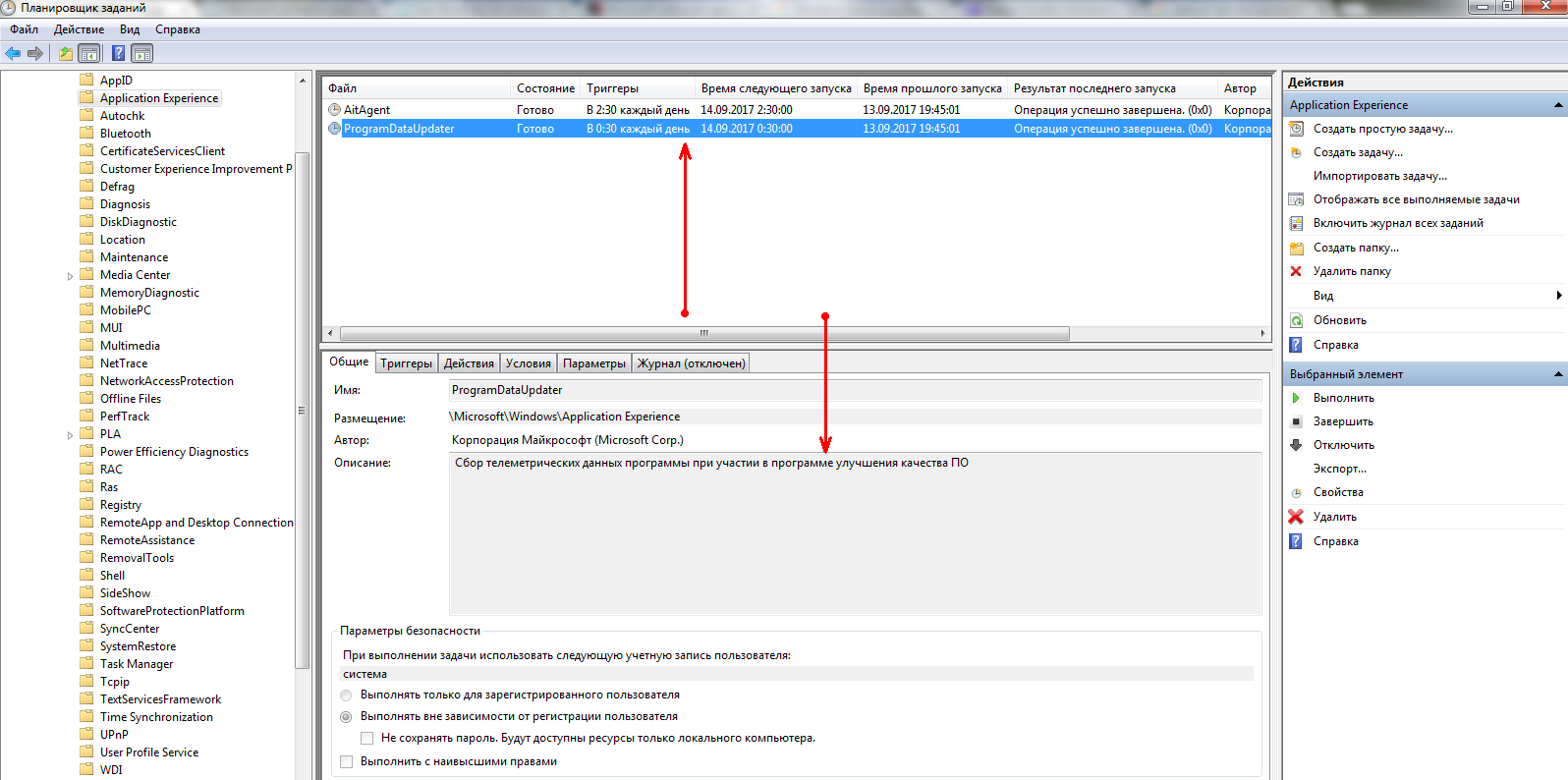Check the Не сохранять пароль checkbox
The height and width of the screenshot is (780, 1568).
coord(366,738)
